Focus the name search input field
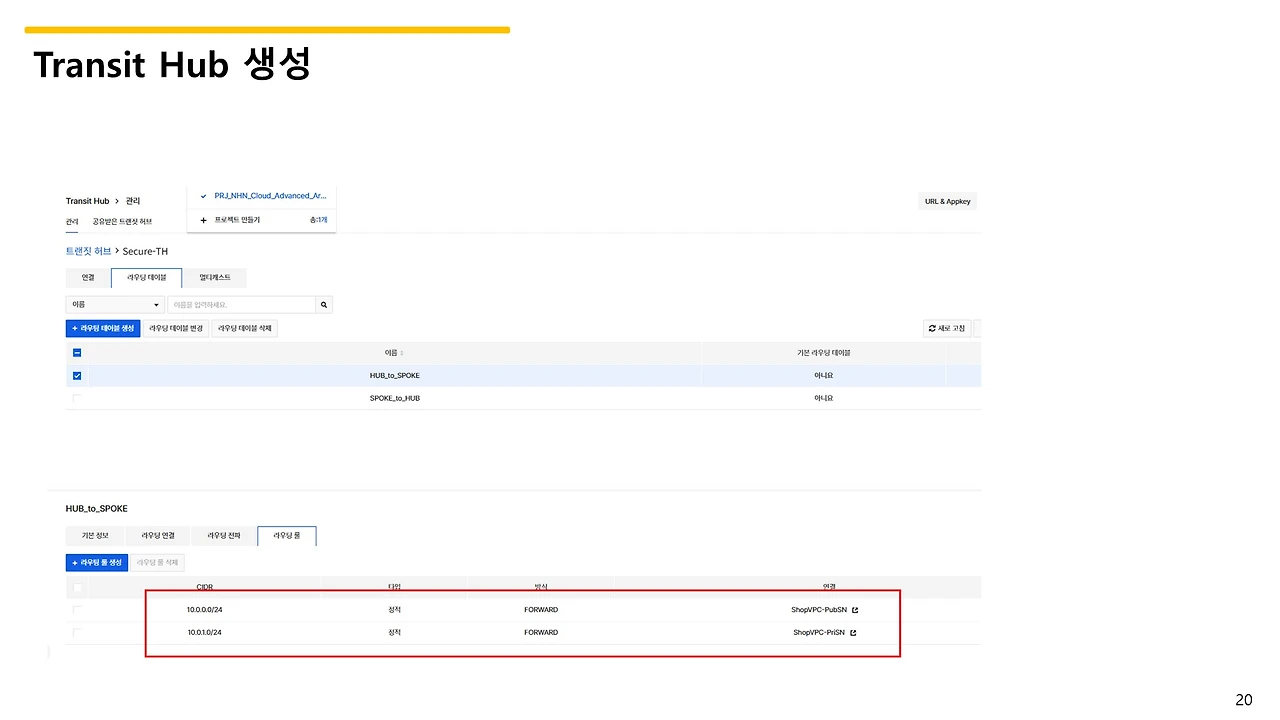Screen dimensions: 1280x720 241,305
